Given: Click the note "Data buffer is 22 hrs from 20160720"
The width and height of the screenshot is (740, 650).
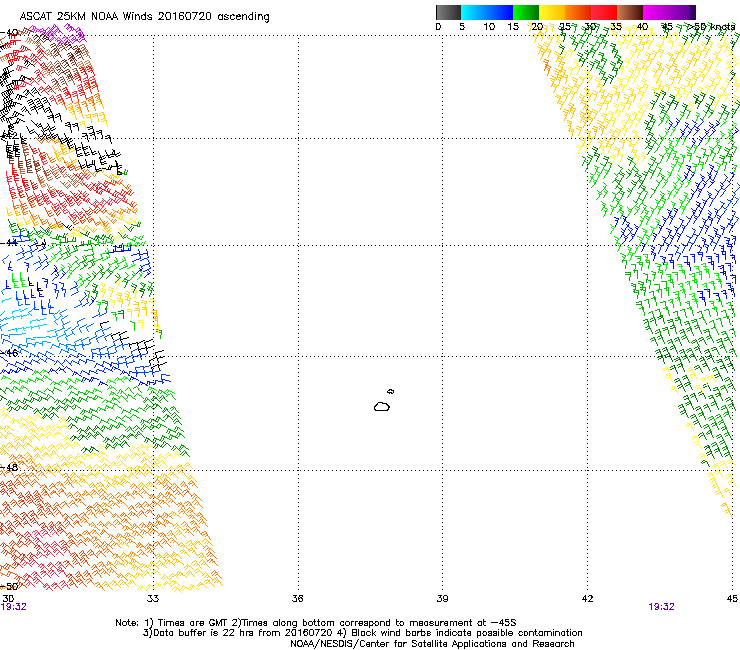Looking at the screenshot, I should [238, 633].
